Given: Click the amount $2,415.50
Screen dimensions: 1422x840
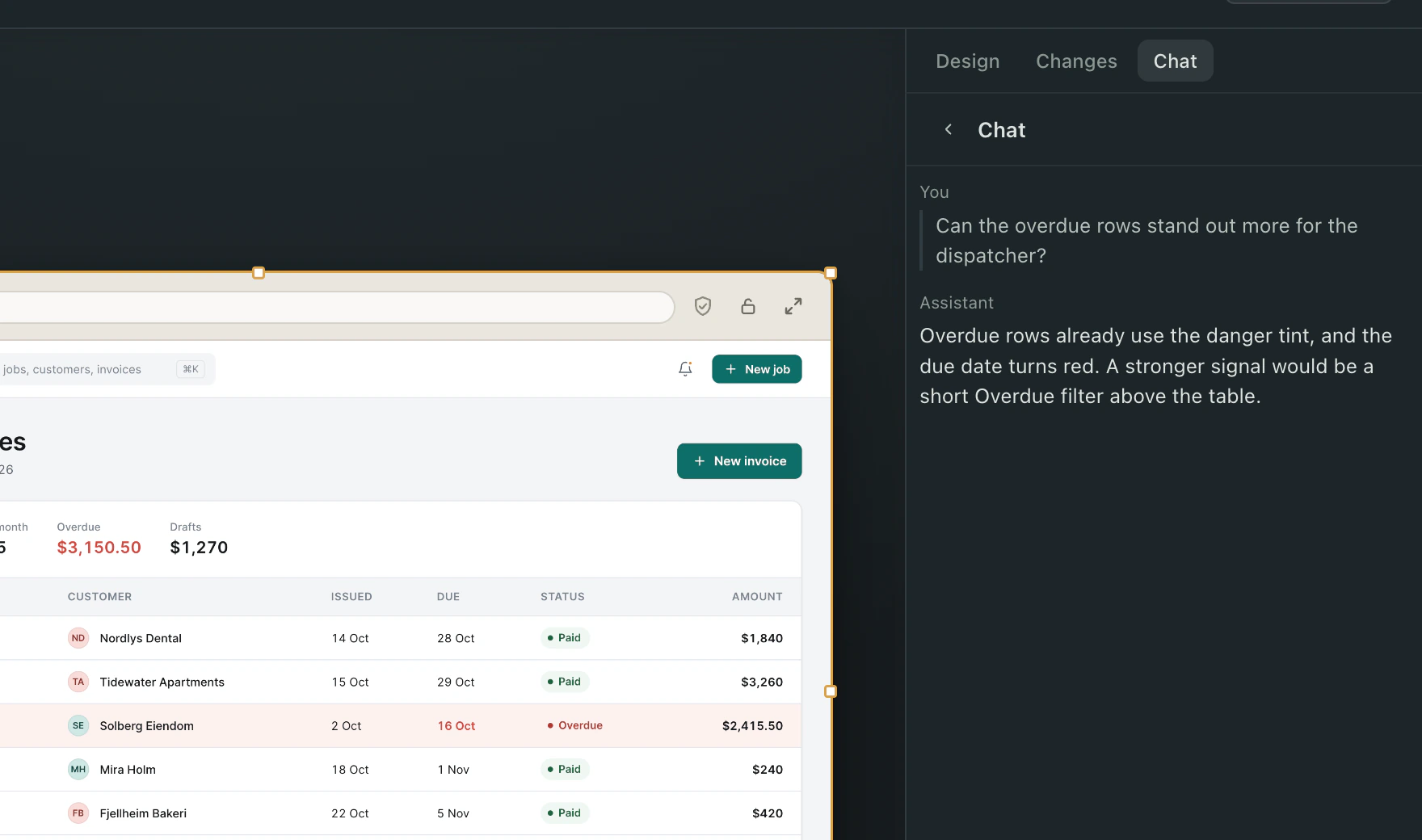Looking at the screenshot, I should click(752, 726).
